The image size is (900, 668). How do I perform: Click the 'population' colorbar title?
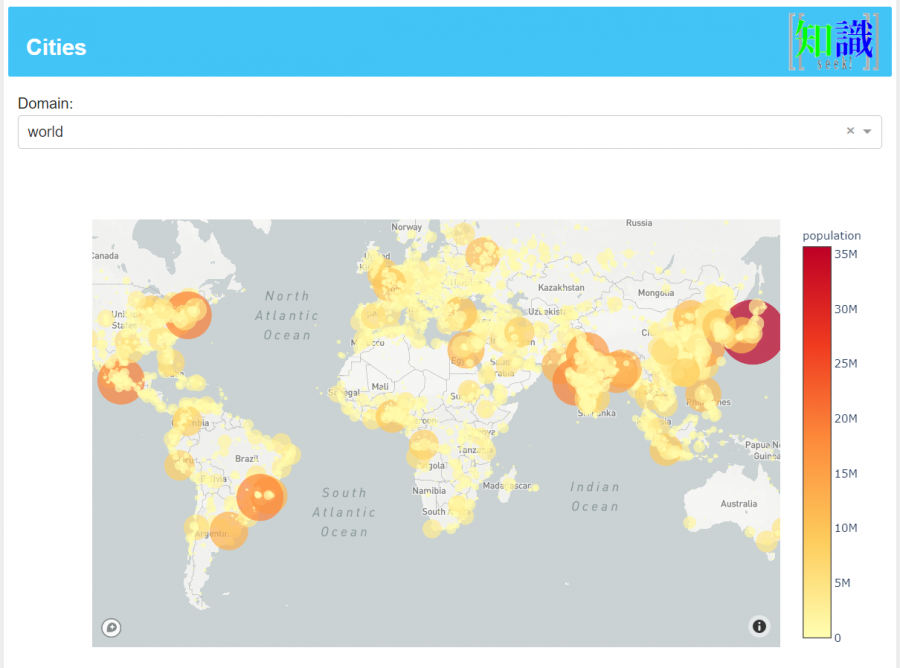(x=831, y=236)
